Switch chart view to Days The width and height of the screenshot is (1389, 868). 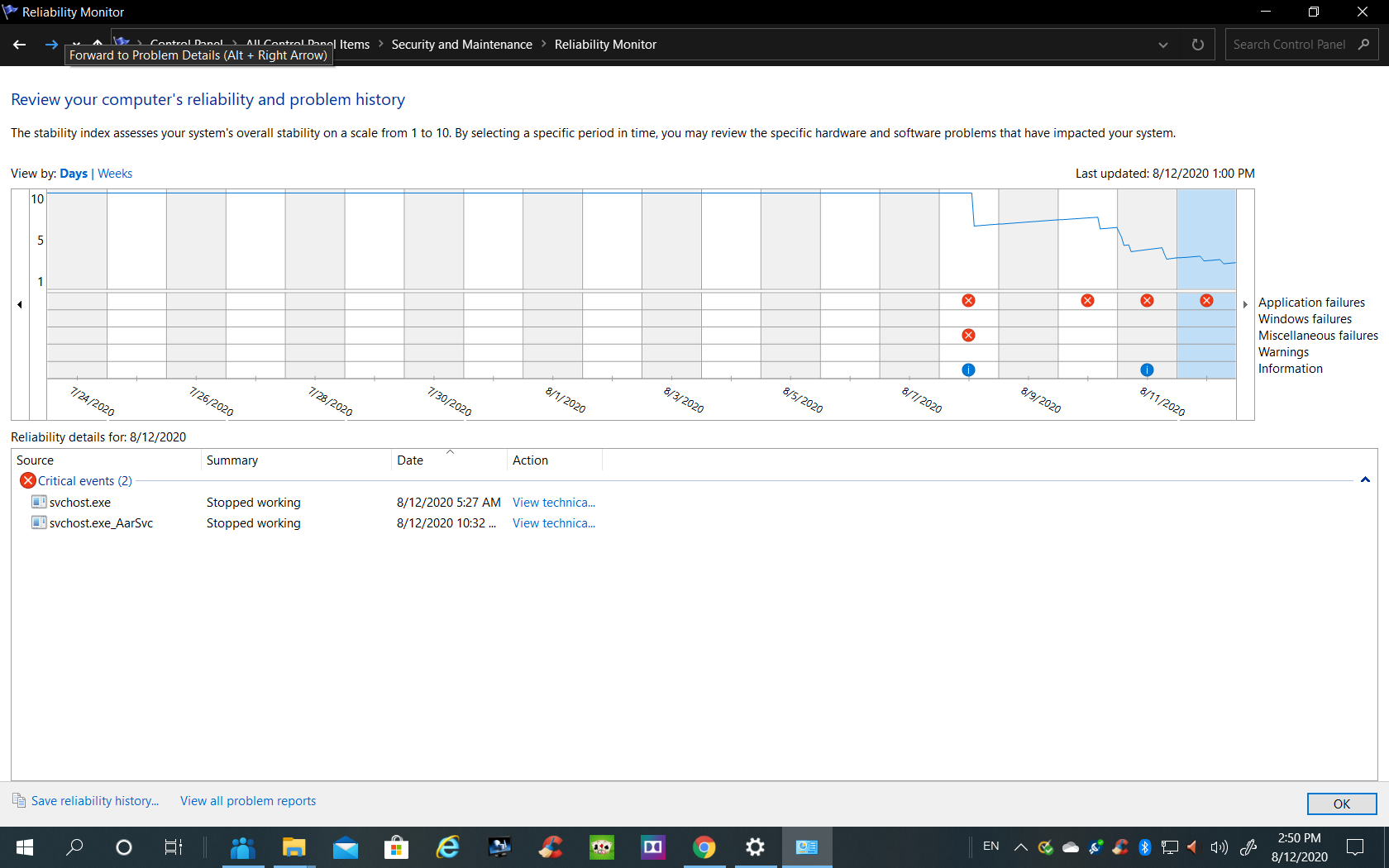pos(74,174)
